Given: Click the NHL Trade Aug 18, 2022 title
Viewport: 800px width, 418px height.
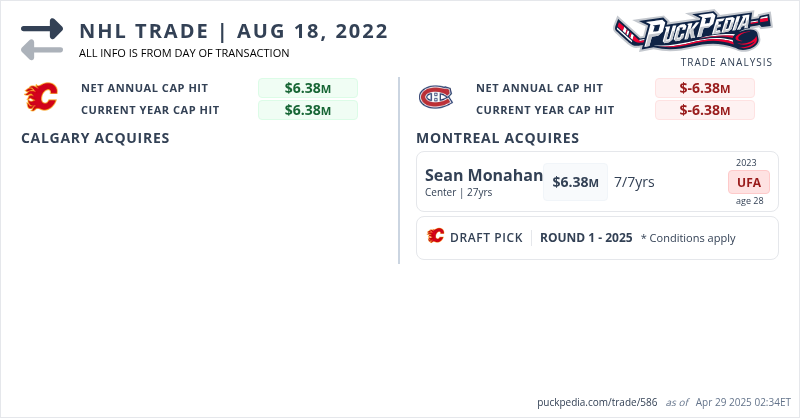Looking at the screenshot, I should tap(234, 31).
